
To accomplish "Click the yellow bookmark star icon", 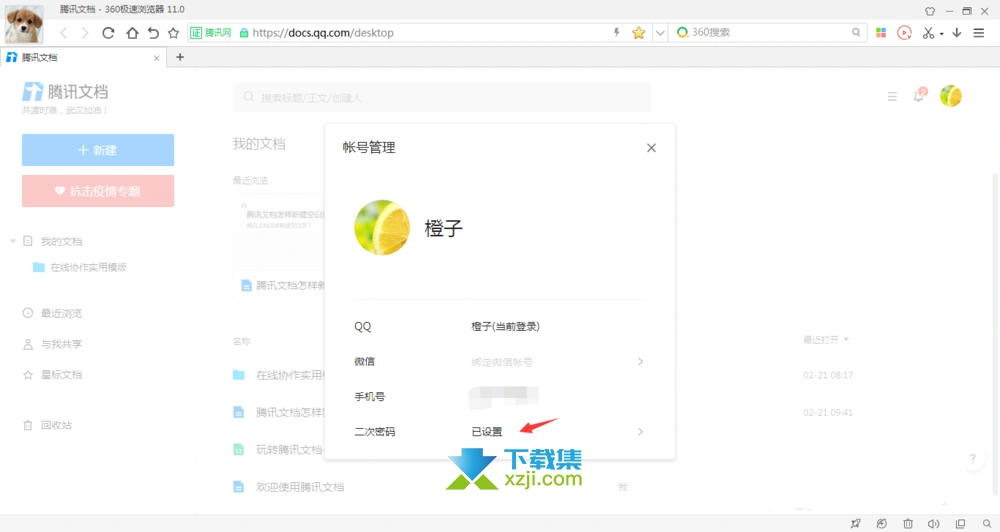I will [638, 33].
